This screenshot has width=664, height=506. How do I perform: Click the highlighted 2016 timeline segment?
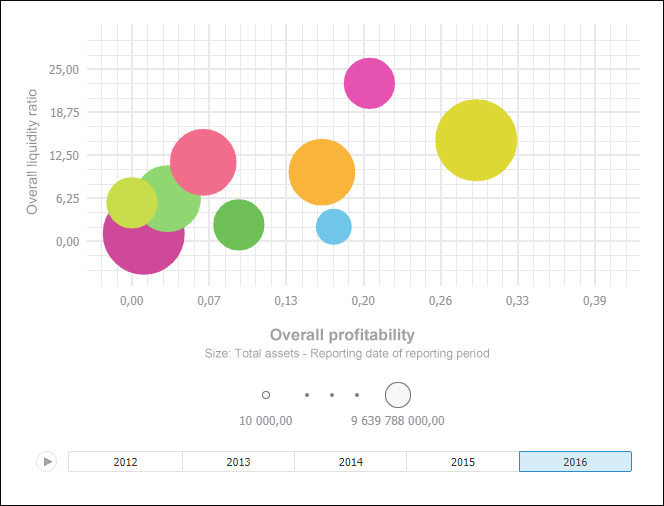tap(575, 462)
